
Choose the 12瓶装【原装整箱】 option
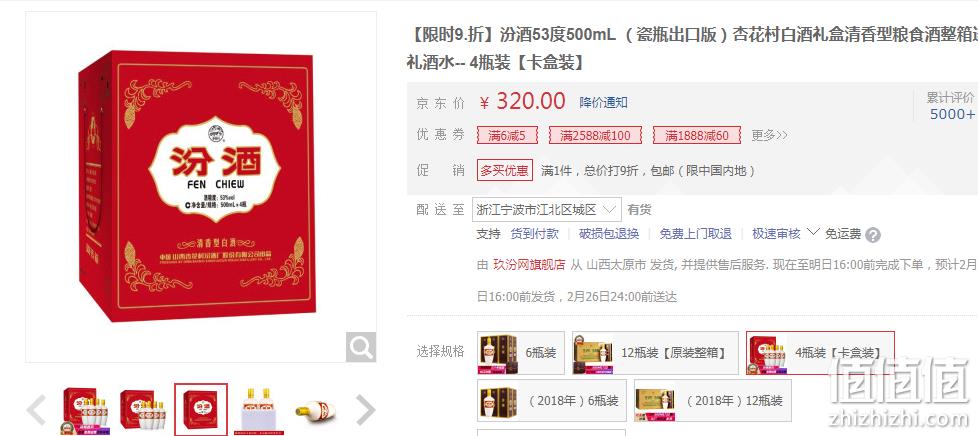(655, 353)
